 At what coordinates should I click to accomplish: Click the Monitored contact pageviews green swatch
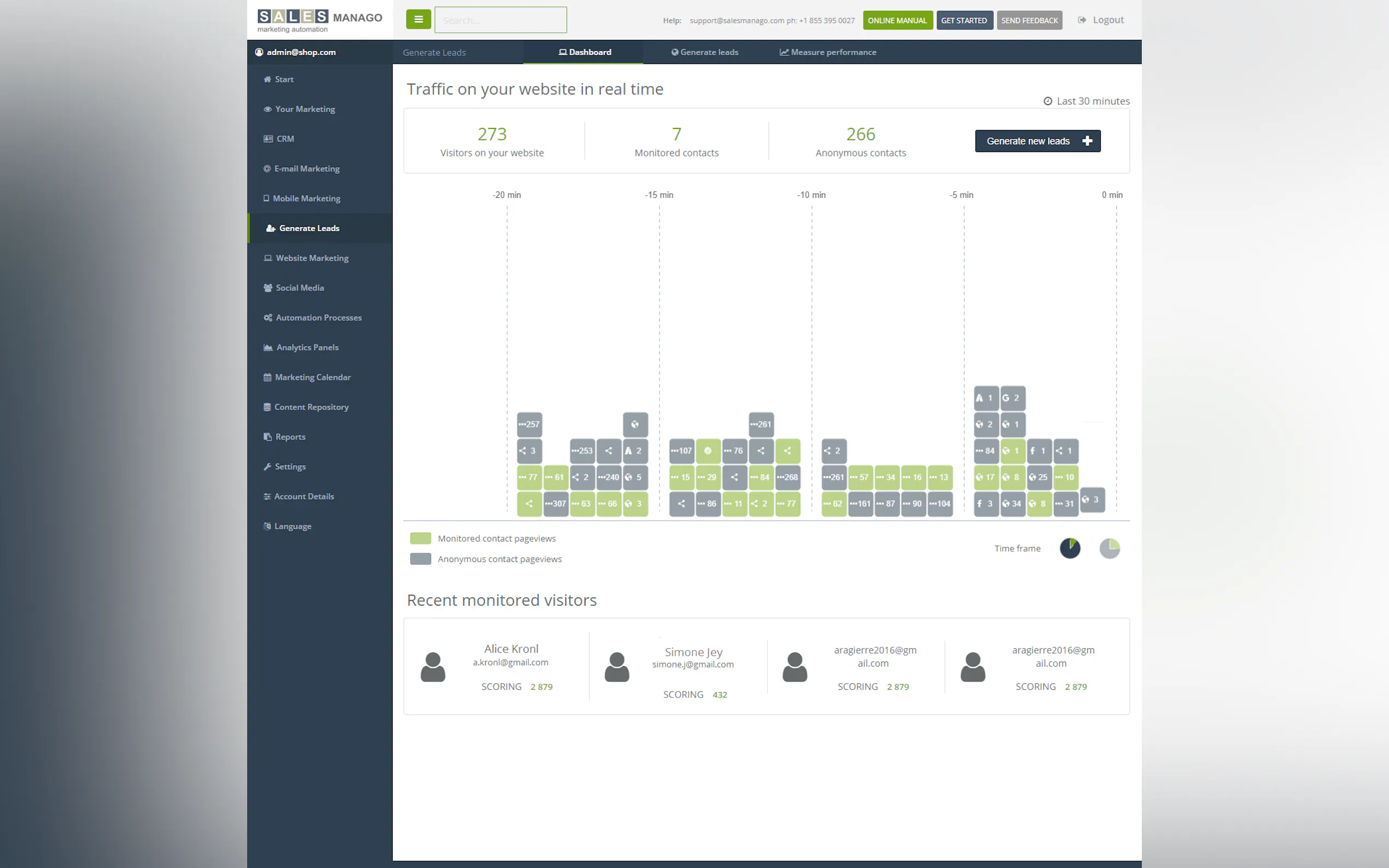(421, 538)
